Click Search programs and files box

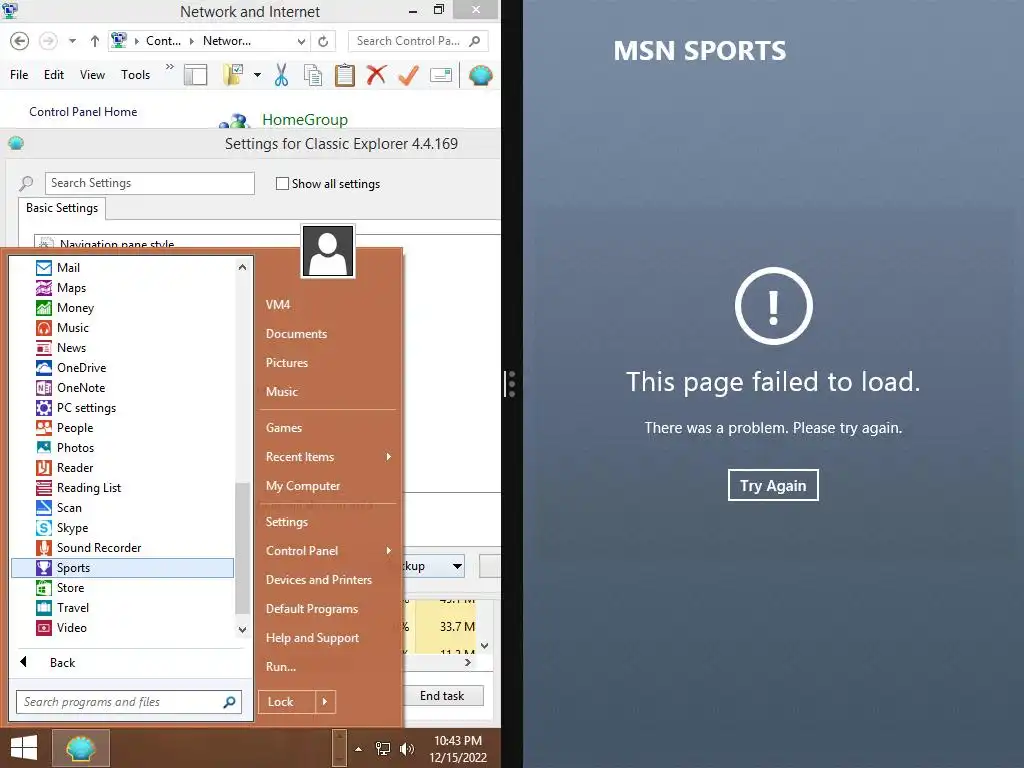coord(129,702)
